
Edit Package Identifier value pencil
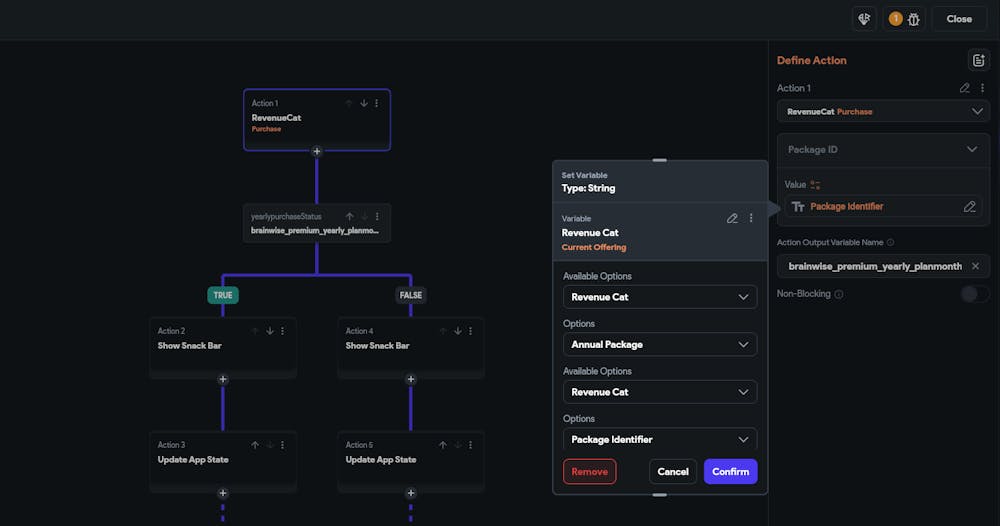point(969,207)
